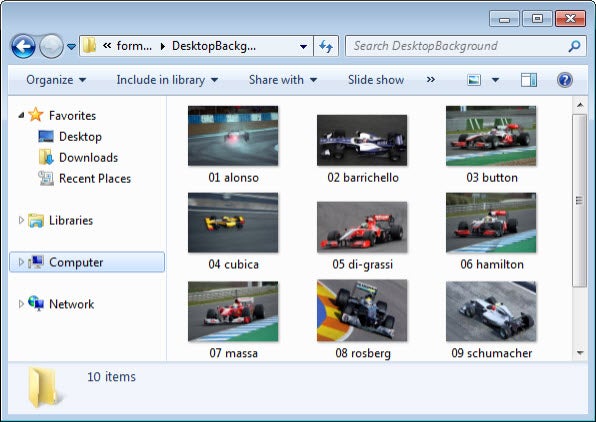Open Recent Places from Favorites
Viewport: 596px width, 422px height.
point(95,178)
